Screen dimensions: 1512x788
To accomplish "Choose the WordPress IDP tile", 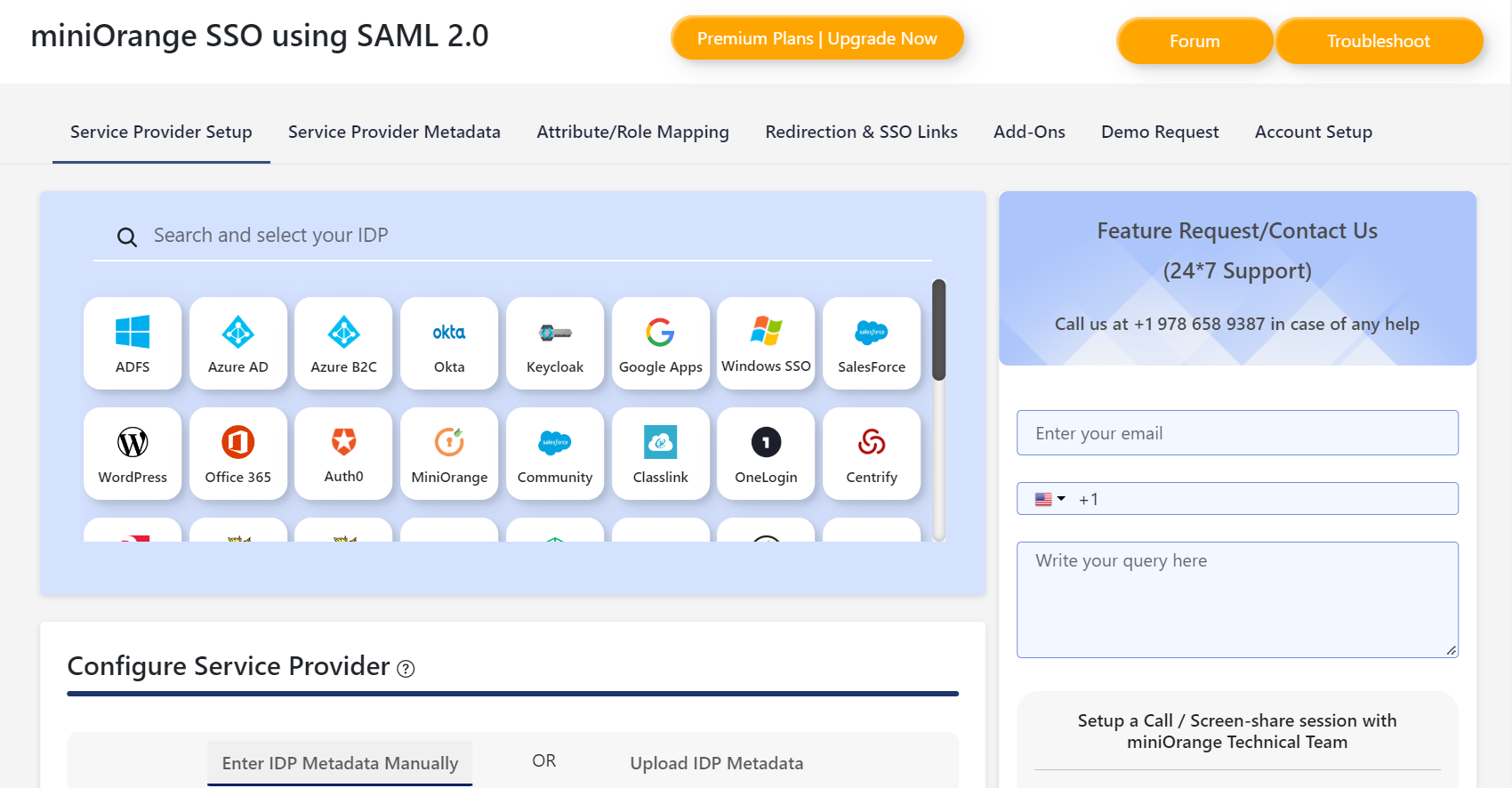I will (x=133, y=454).
